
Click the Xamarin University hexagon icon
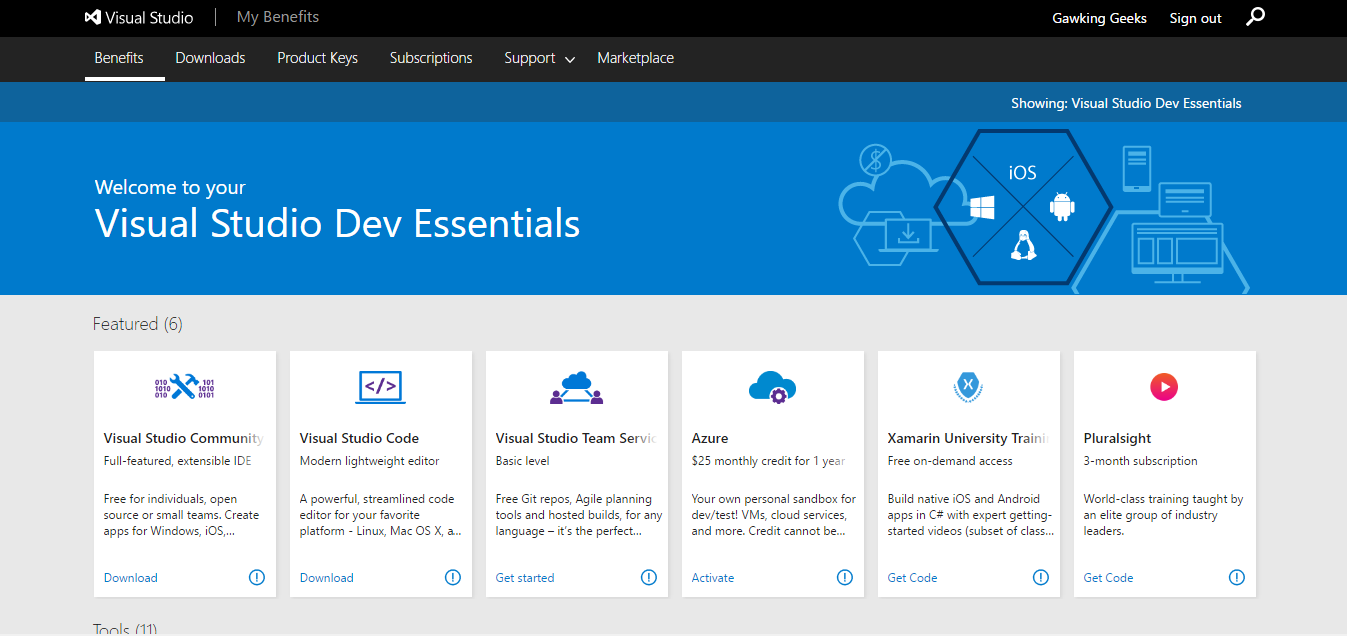(x=968, y=387)
